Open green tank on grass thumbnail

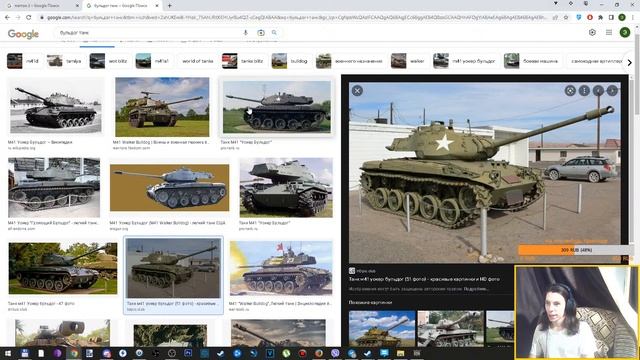pos(162,107)
